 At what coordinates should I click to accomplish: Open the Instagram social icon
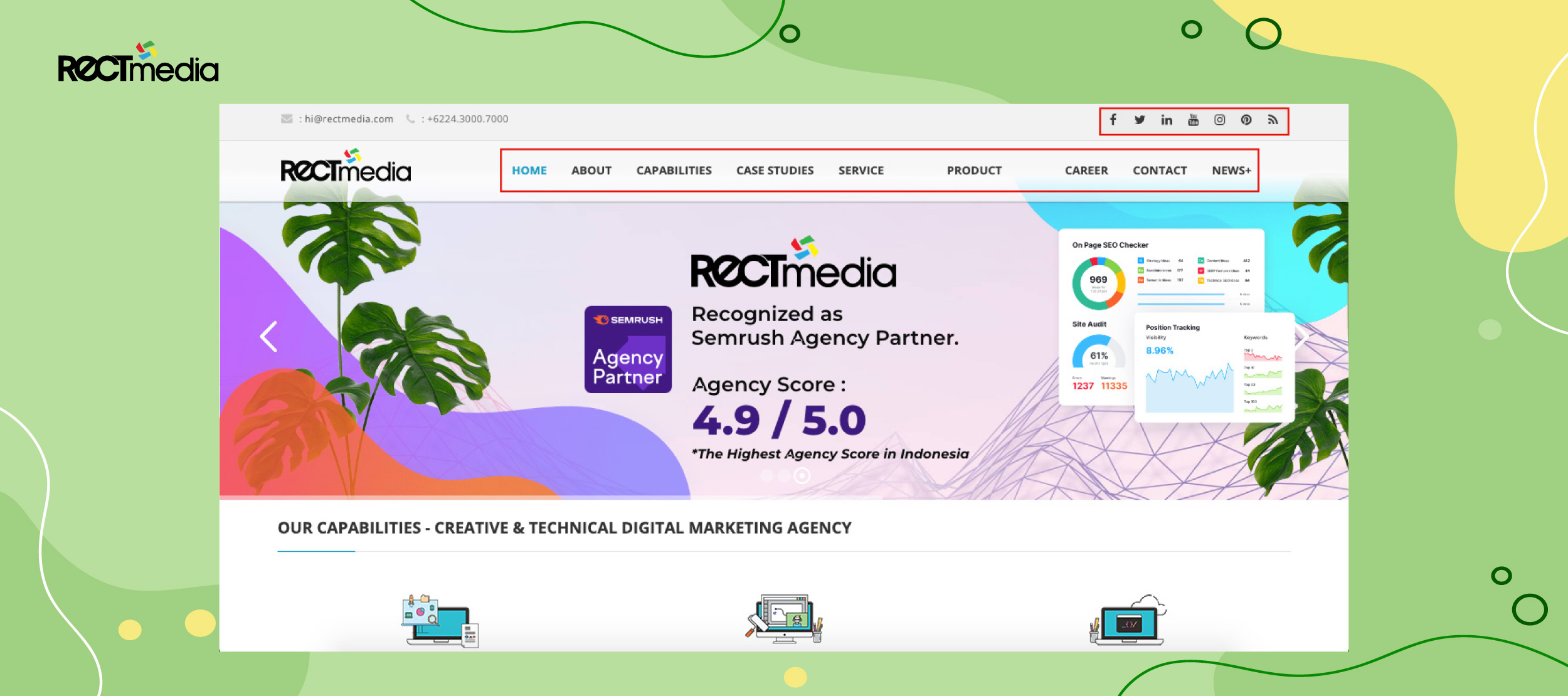coord(1219,120)
